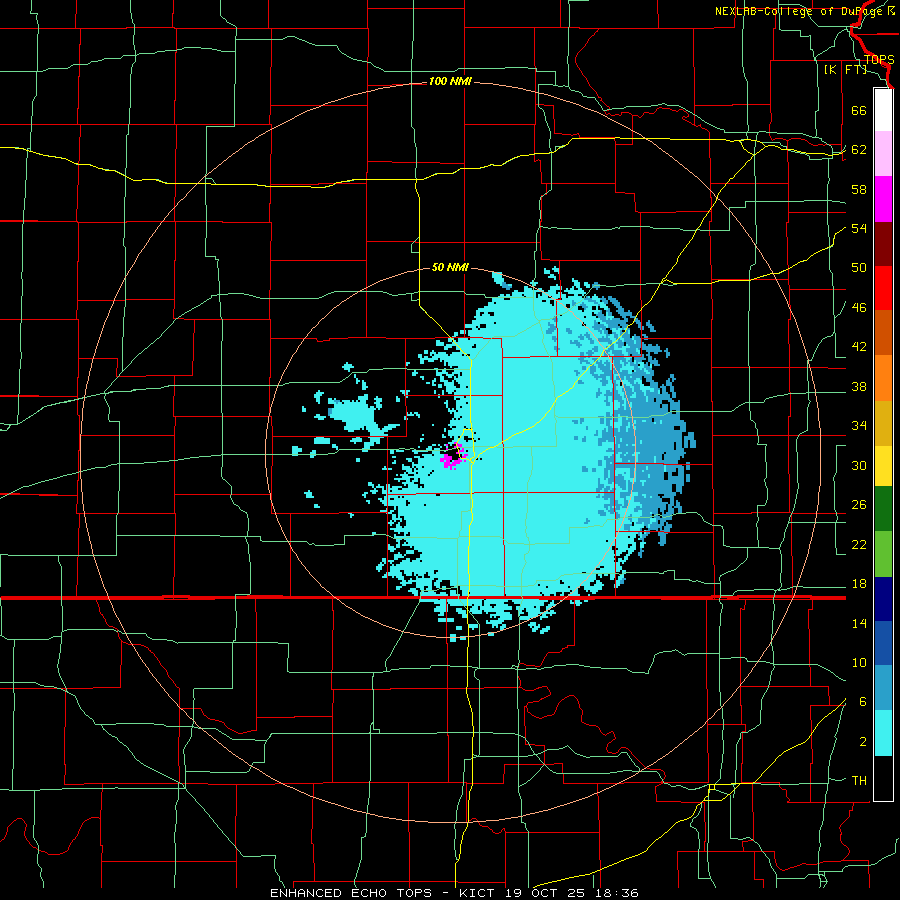Click the legend value '54'

point(859,228)
